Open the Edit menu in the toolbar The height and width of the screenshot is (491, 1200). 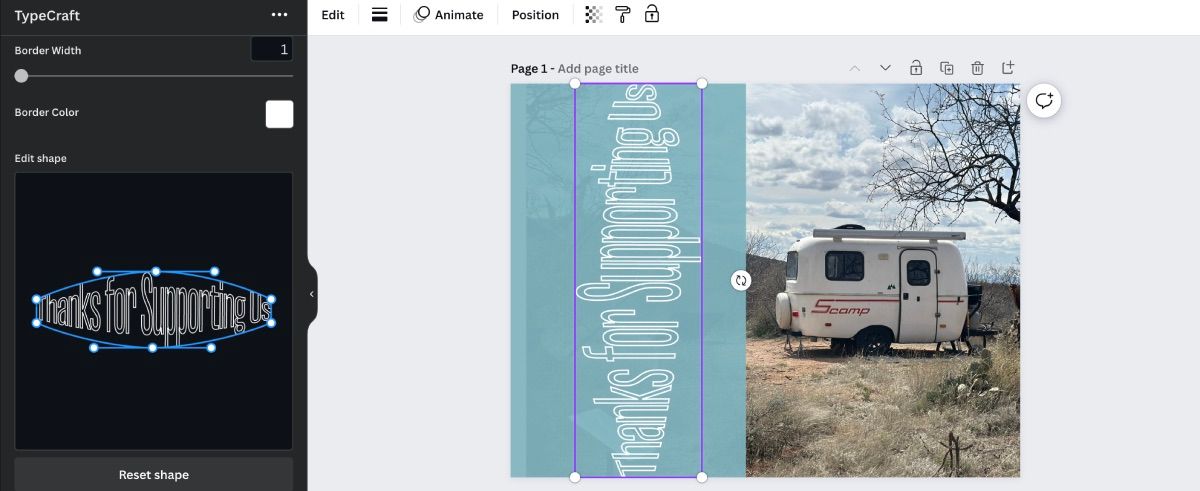[x=333, y=15]
